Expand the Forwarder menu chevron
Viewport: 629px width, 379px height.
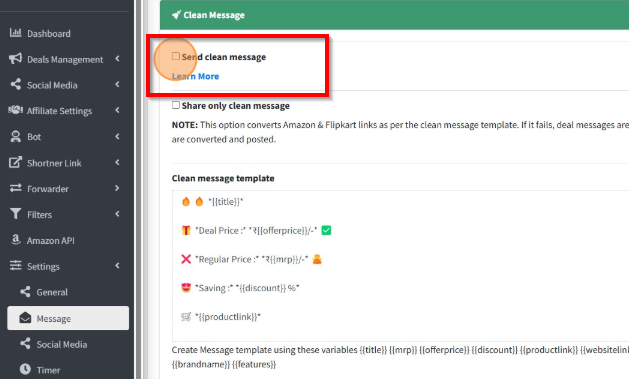tap(117, 188)
